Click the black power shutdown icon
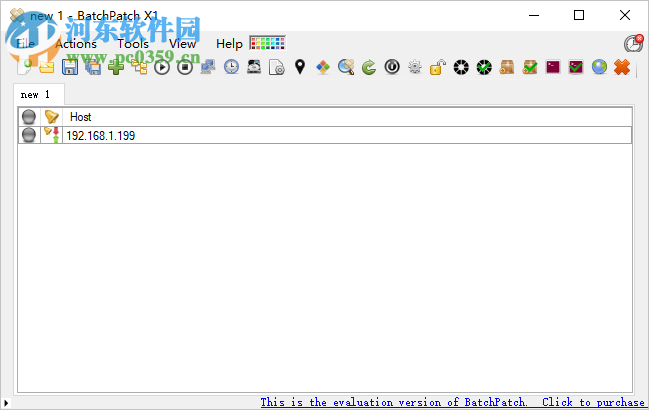 [392, 67]
